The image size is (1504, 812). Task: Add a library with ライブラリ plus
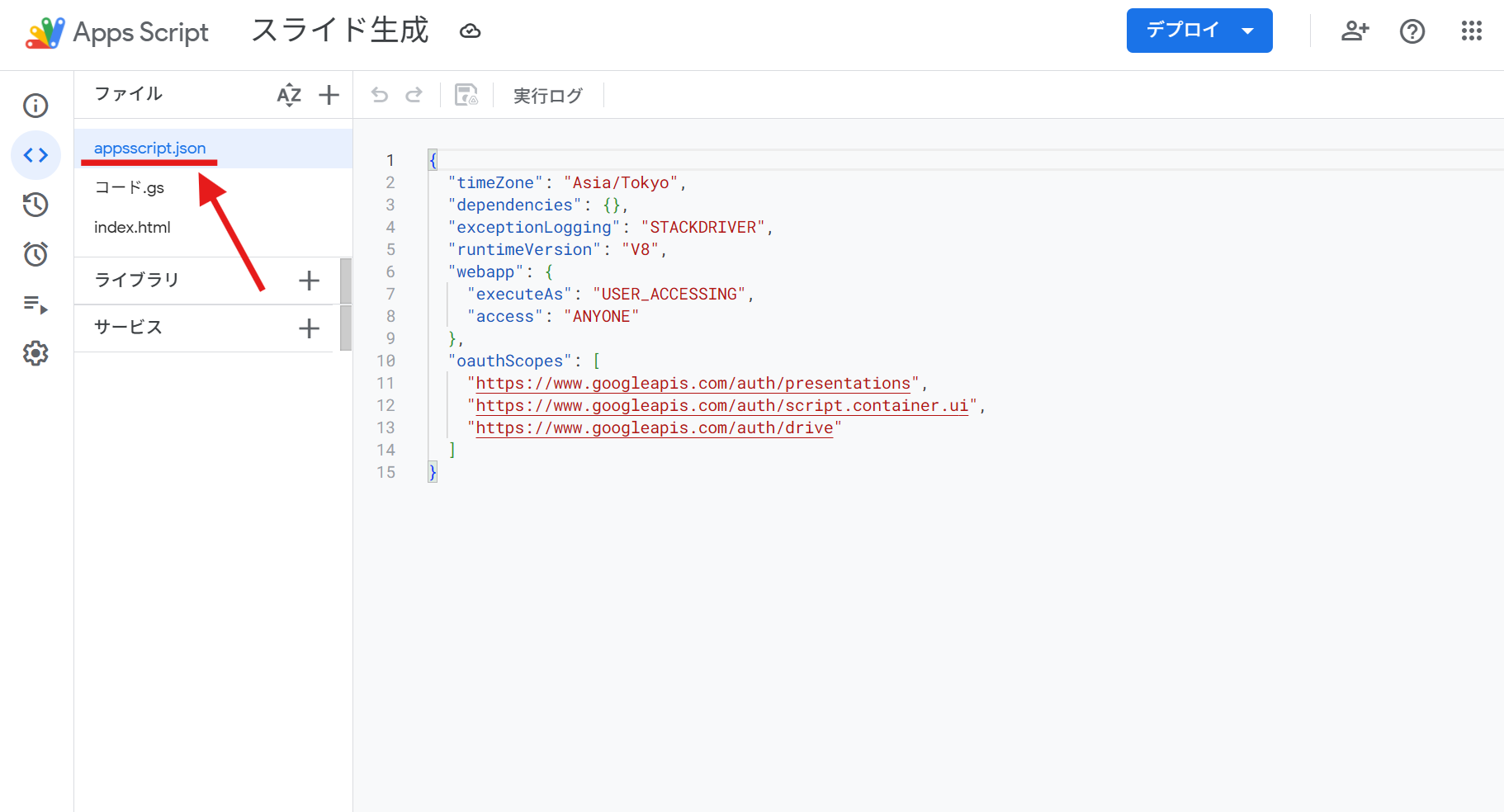point(309,281)
